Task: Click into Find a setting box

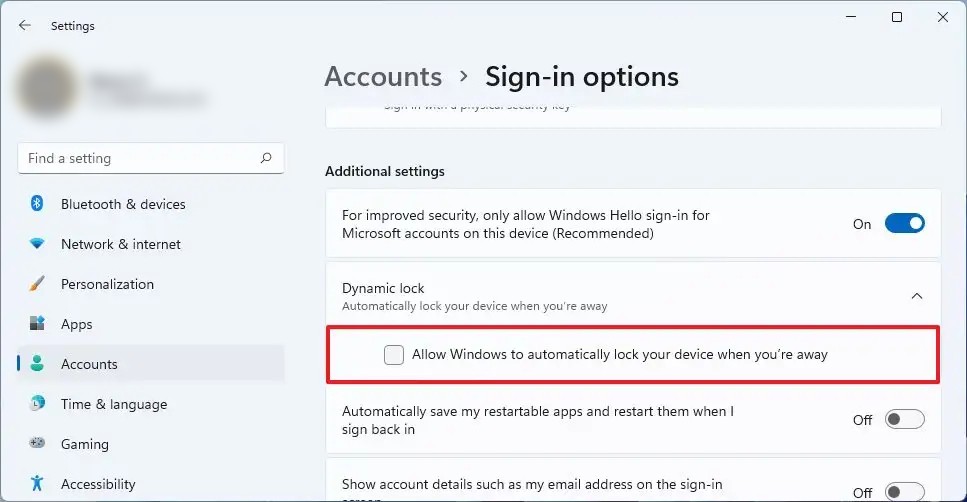Action: pos(150,158)
